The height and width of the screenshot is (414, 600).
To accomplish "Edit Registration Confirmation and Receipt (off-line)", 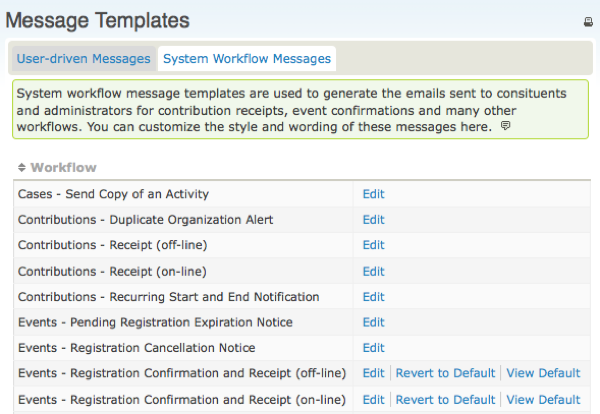I will [x=373, y=373].
